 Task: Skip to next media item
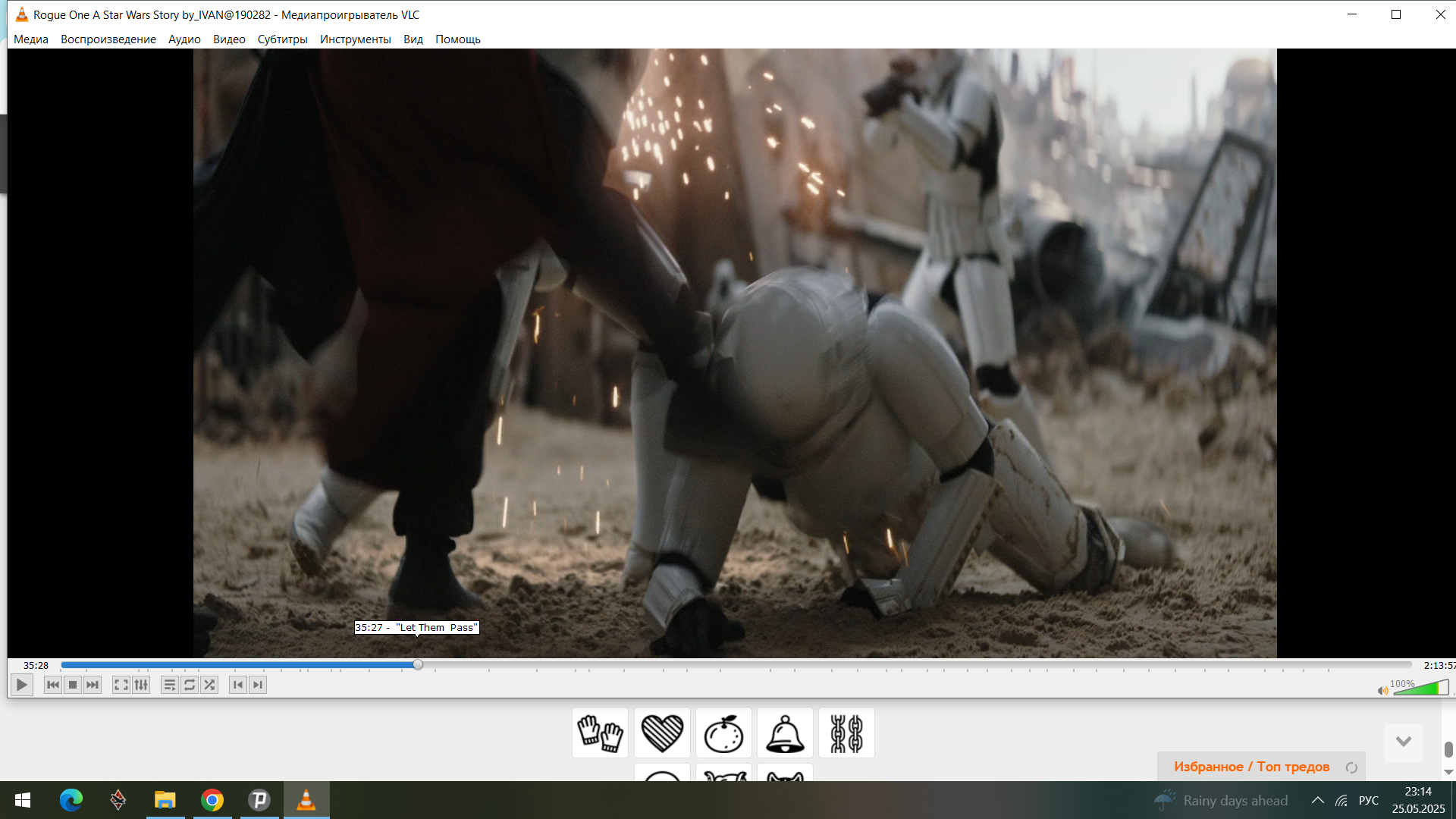coord(93,685)
